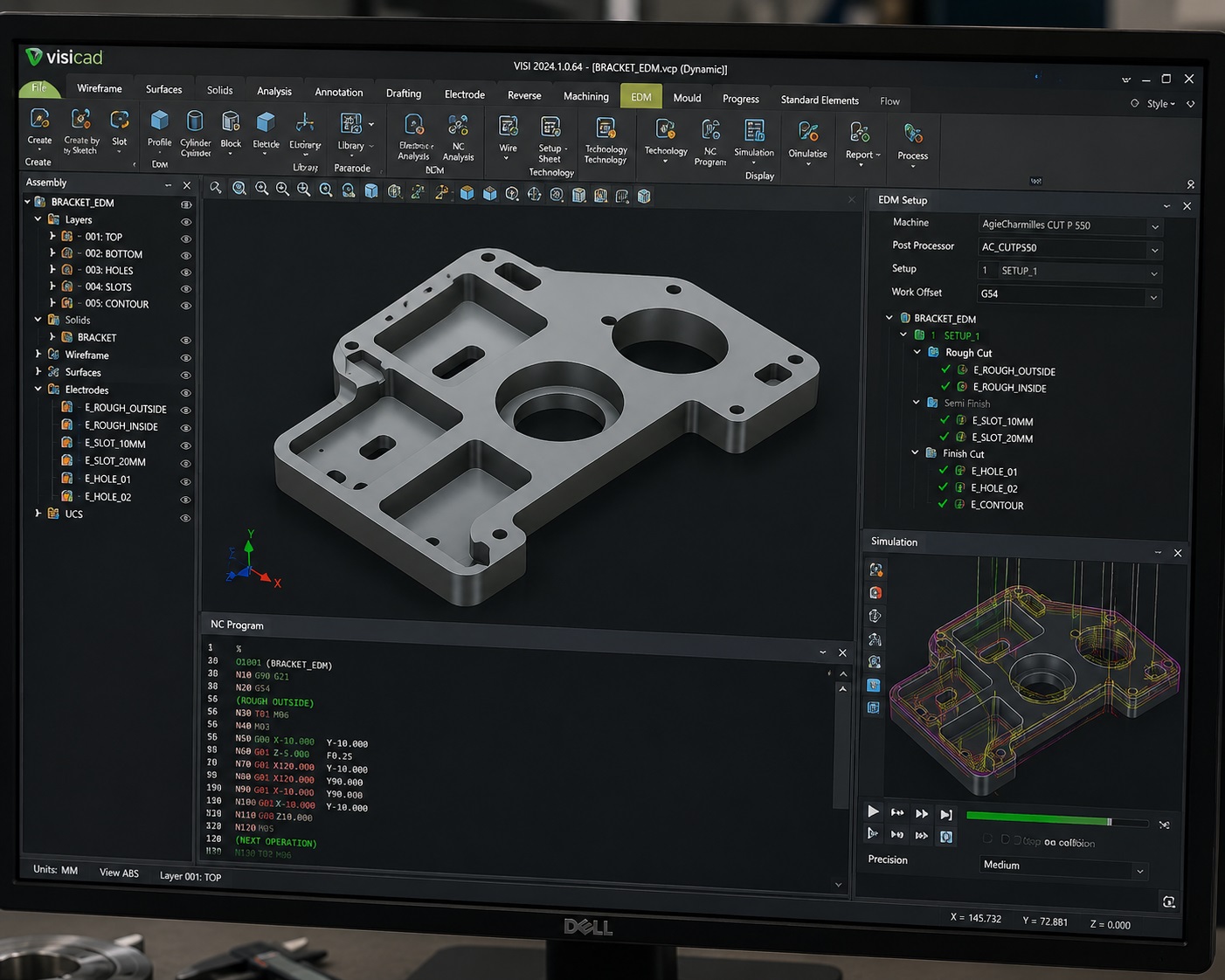Open the Machining ribbon tab
The height and width of the screenshot is (980, 1225).
coord(586,96)
